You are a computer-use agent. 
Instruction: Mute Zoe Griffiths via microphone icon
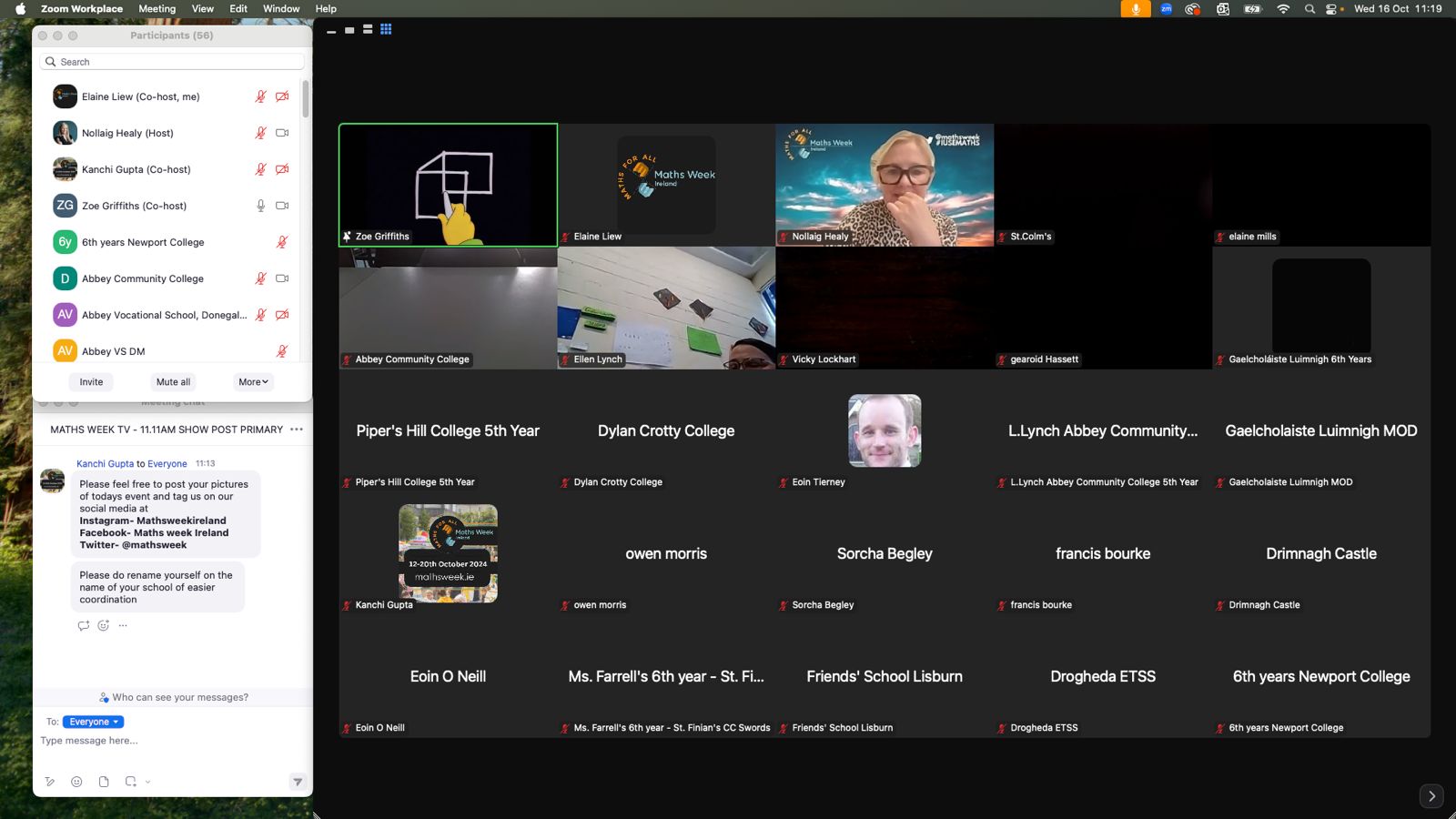click(260, 206)
